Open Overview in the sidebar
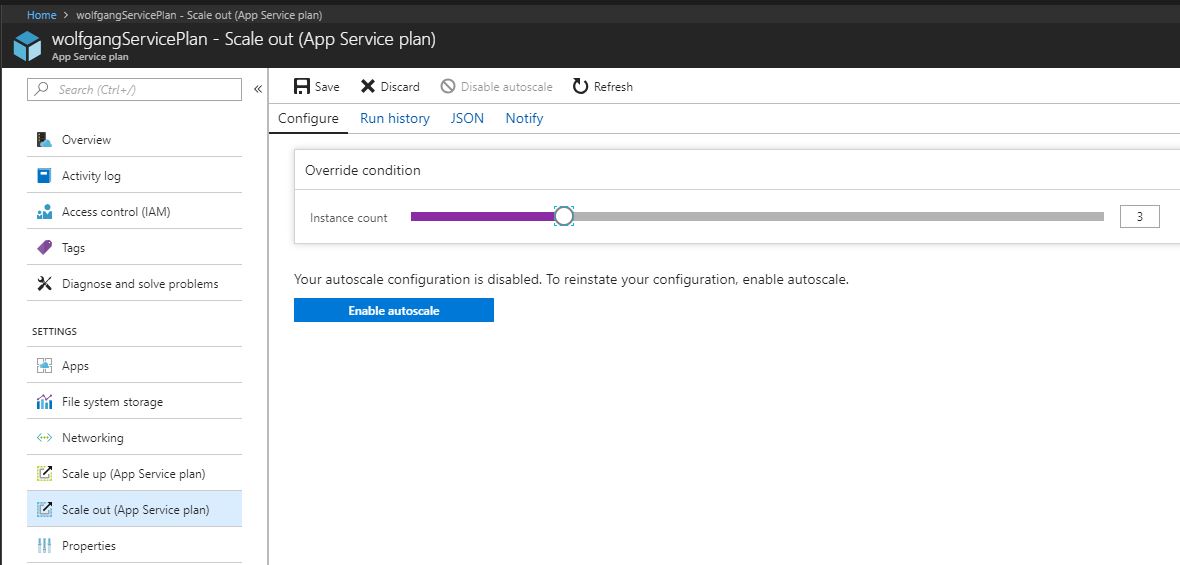This screenshot has height=565, width=1180. click(134, 140)
